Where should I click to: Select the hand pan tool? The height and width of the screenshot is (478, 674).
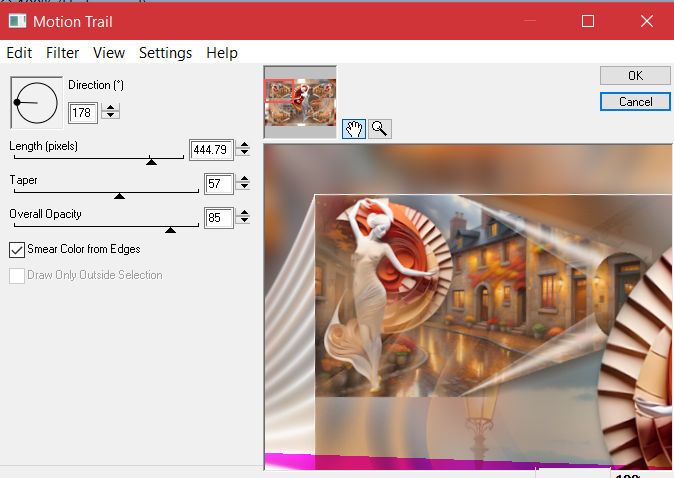pos(354,128)
